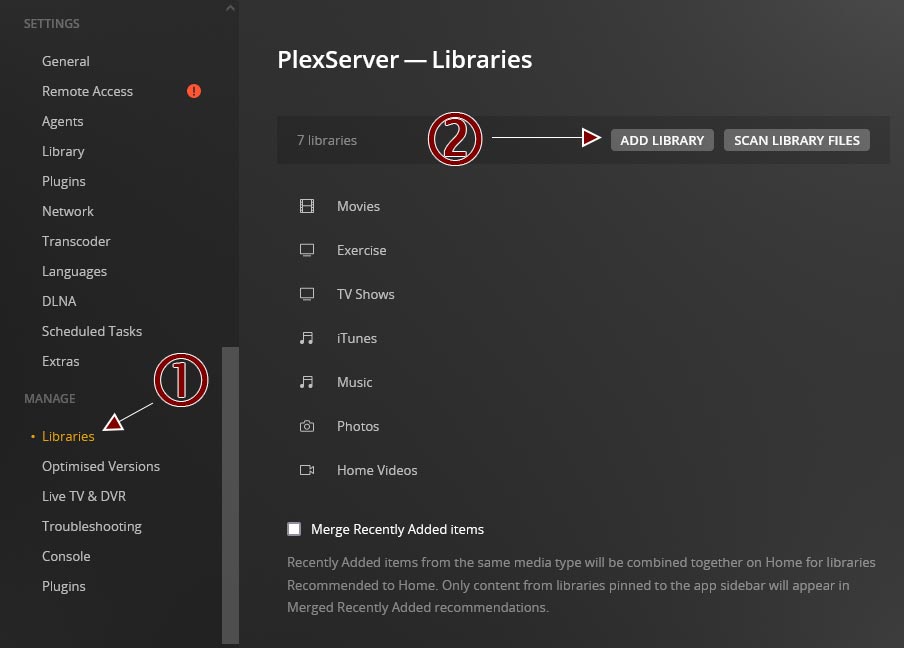The width and height of the screenshot is (904, 648).
Task: Click the iTunes music note icon
Action: pyautogui.click(x=307, y=338)
